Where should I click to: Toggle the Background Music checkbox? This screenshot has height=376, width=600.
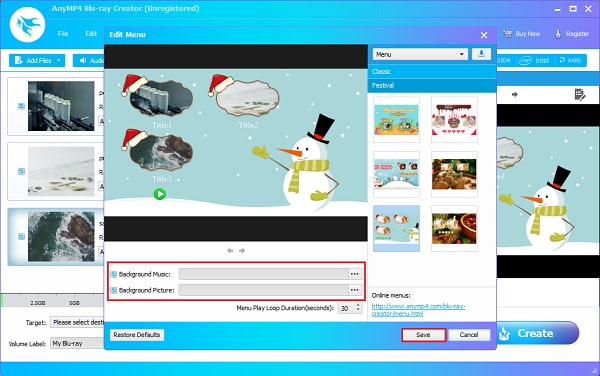(x=114, y=274)
